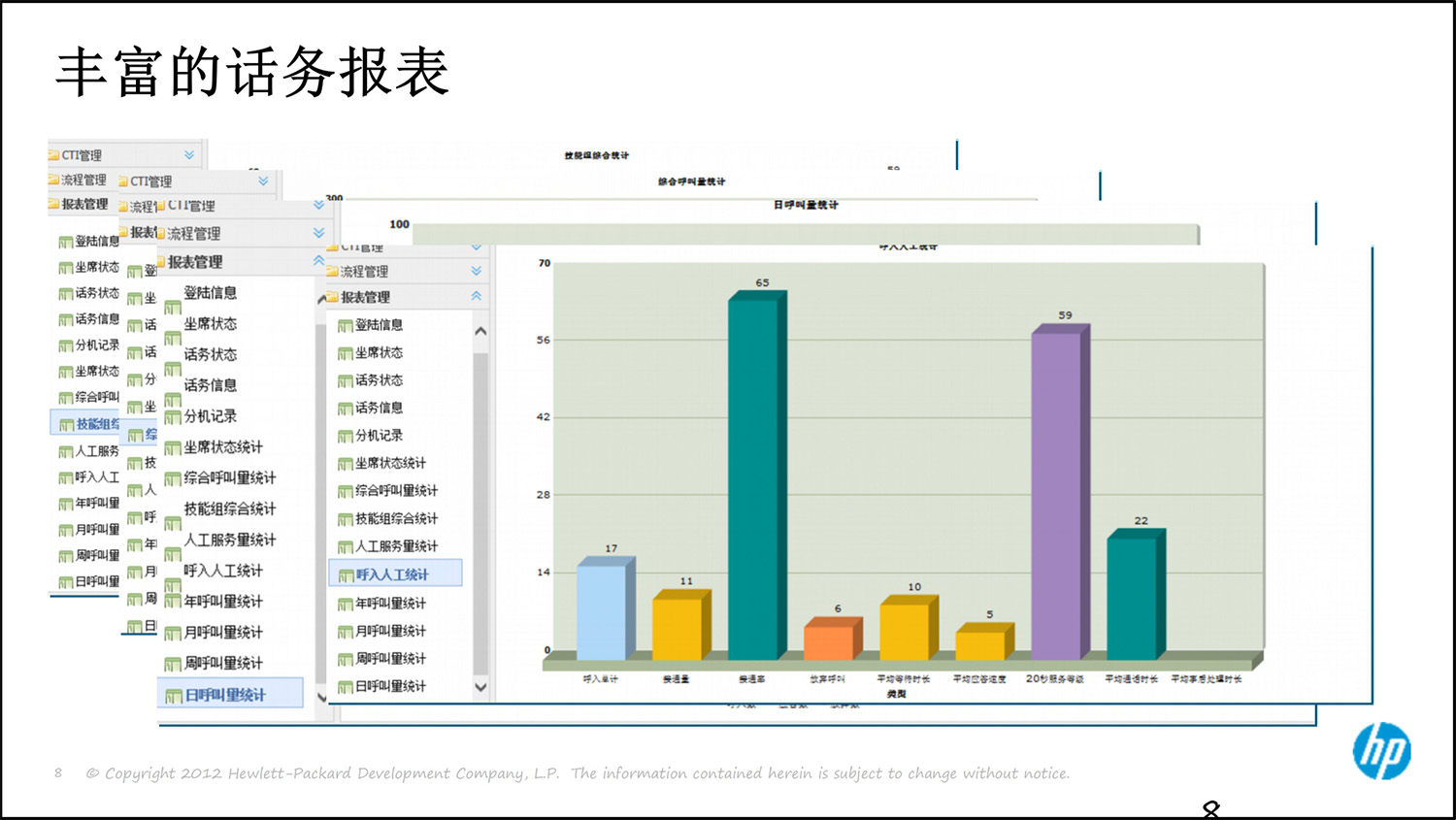
Task: Collapse the 报表管理 section chevron
Action: (x=476, y=297)
